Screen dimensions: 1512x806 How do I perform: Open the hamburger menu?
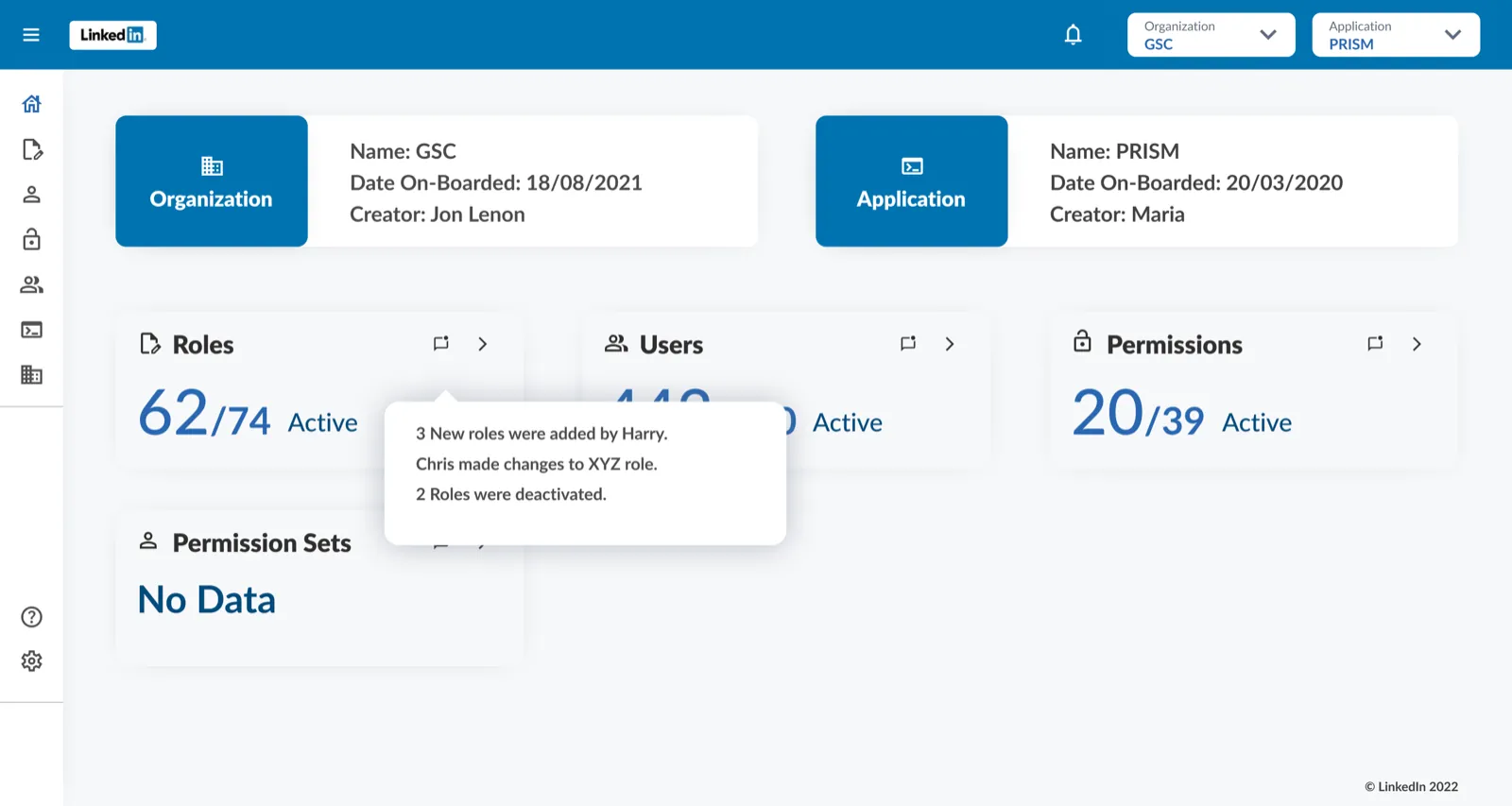pyautogui.click(x=31, y=35)
